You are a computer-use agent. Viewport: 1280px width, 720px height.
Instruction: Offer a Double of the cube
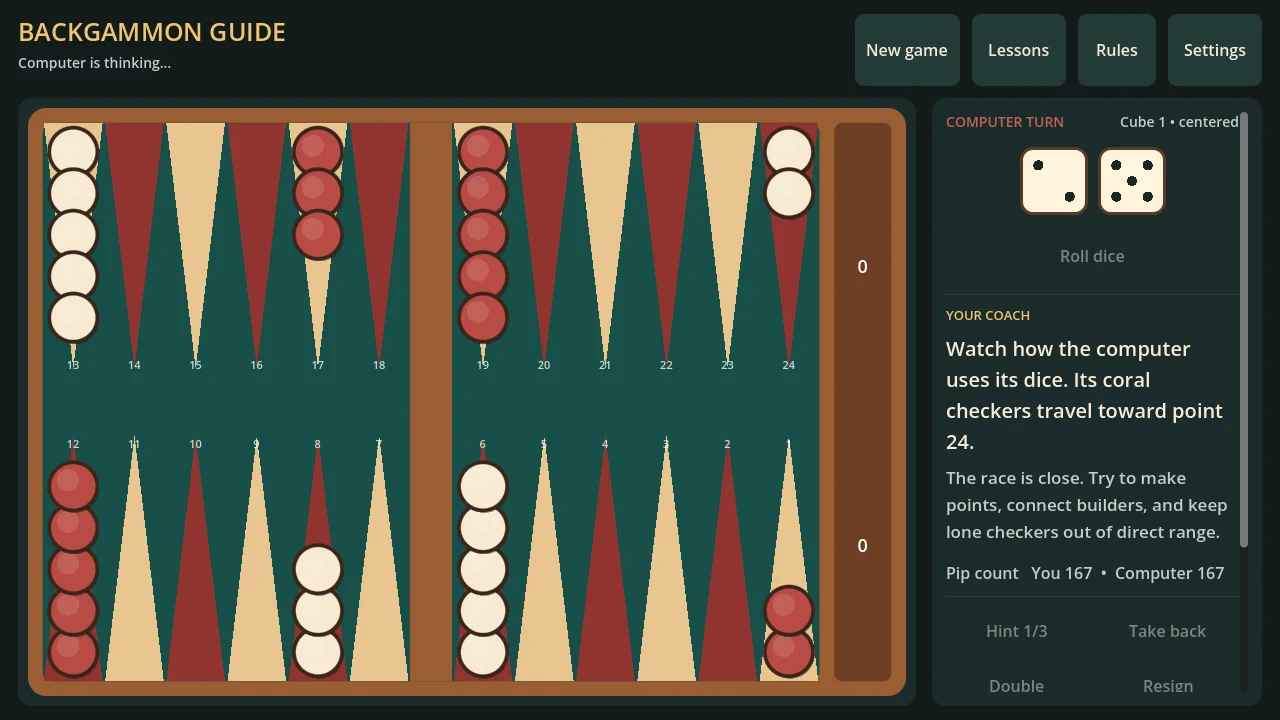1017,686
